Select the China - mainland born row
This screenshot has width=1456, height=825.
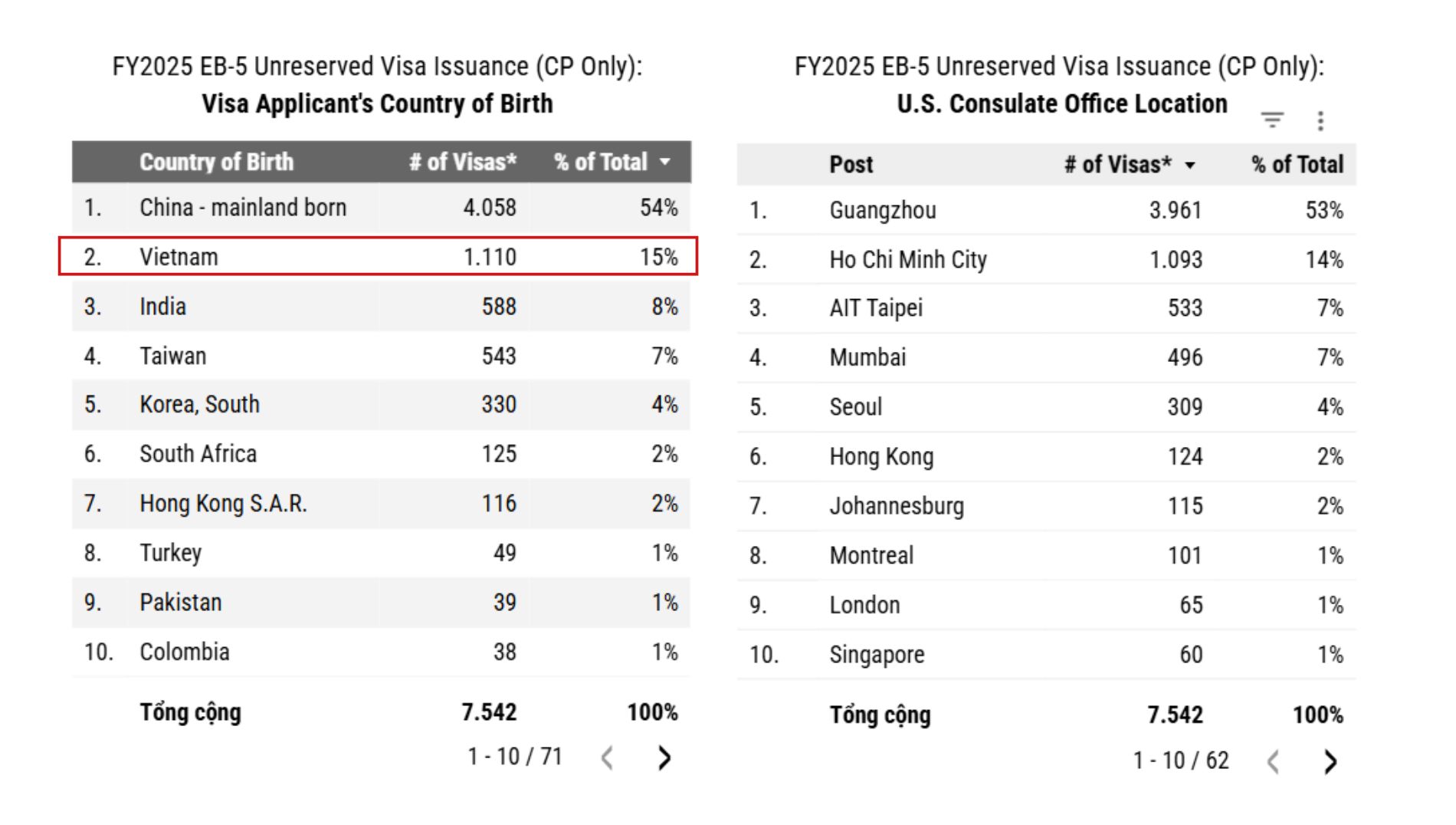pos(382,207)
